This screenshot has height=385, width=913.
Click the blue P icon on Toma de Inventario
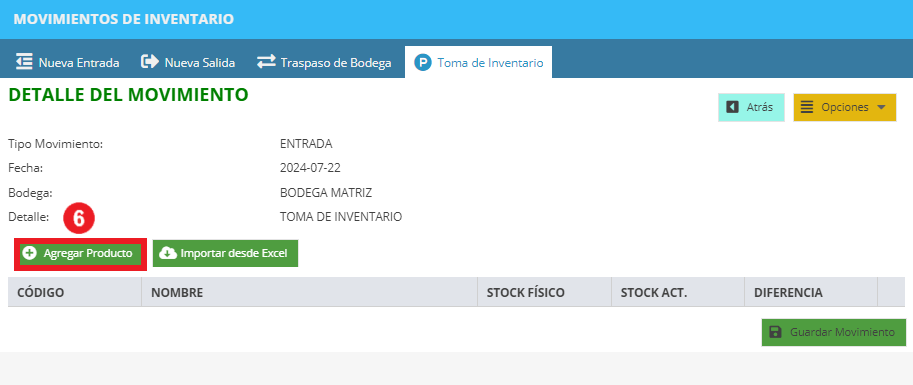pos(423,62)
